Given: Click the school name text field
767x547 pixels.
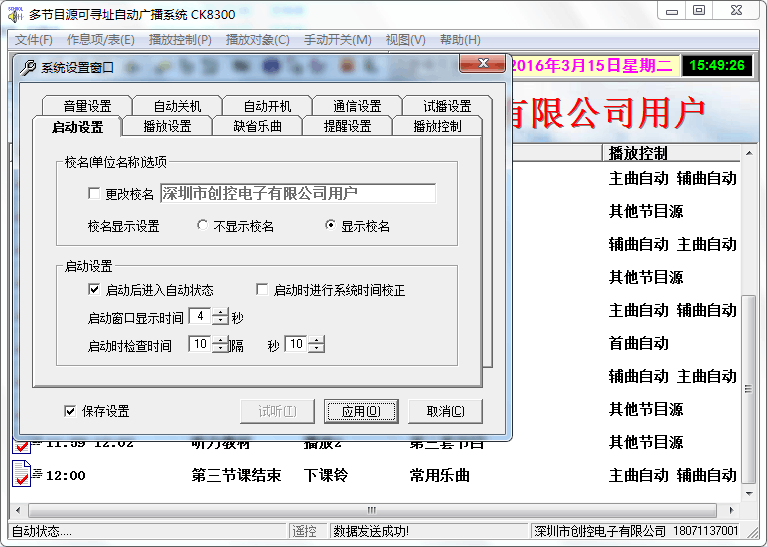Looking at the screenshot, I should coord(298,193).
